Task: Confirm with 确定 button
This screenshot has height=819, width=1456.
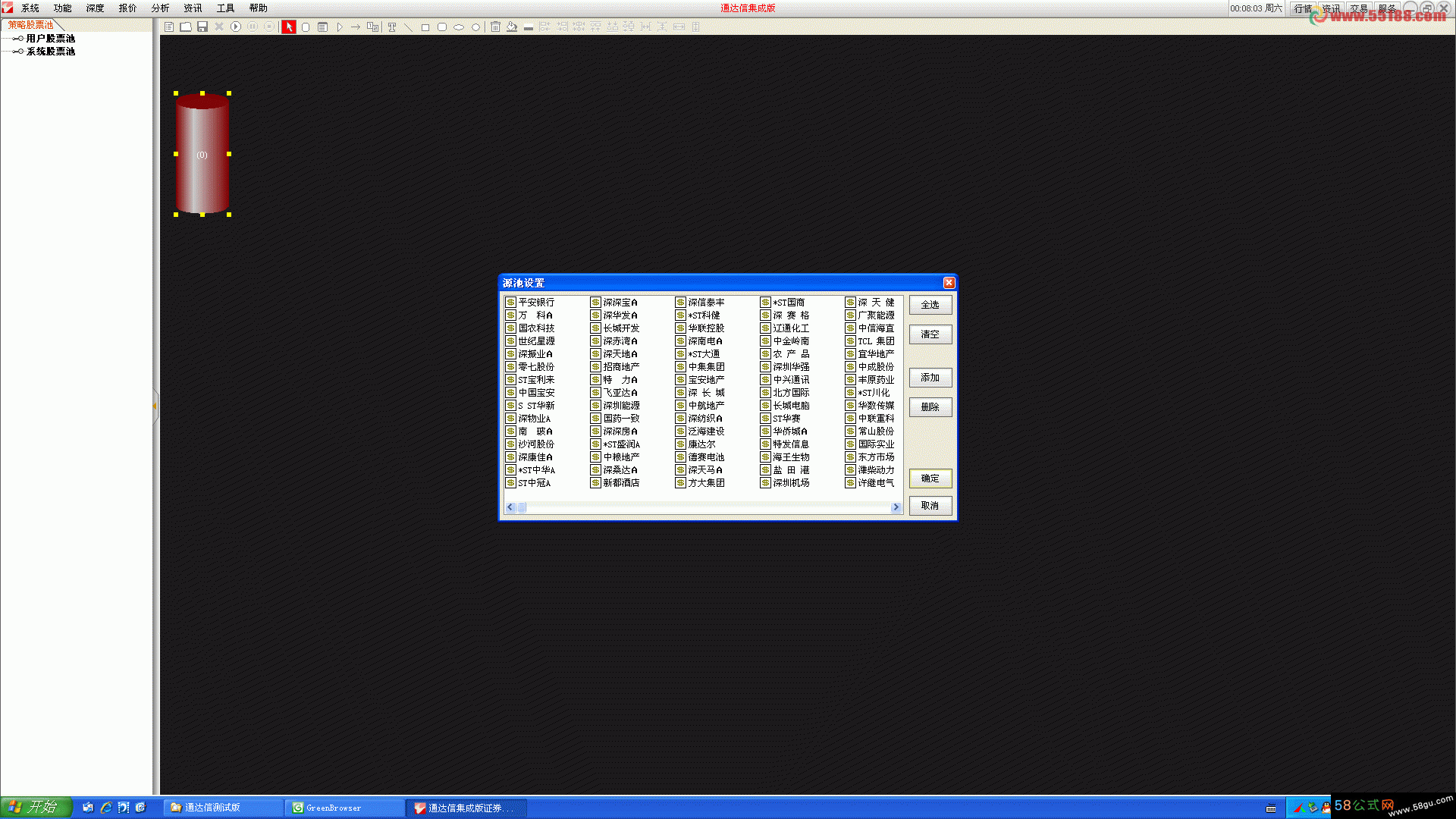Action: click(x=930, y=479)
